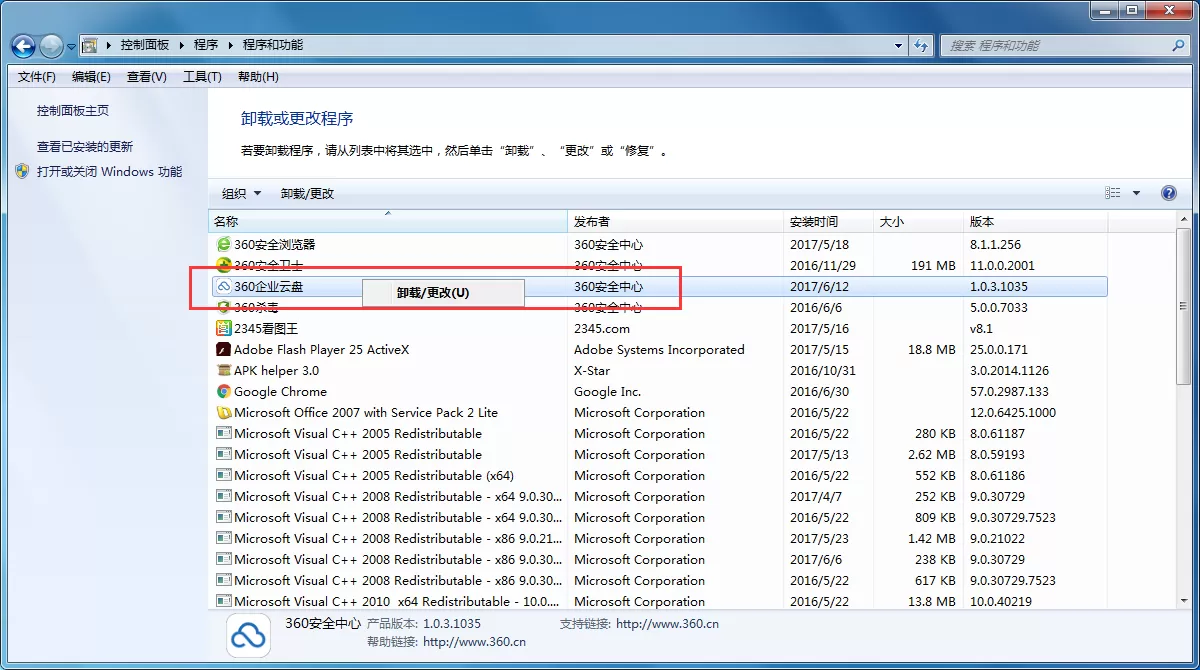Select the Microsoft Office 2007 icon
Viewport: 1200px width, 670px height.
point(224,412)
